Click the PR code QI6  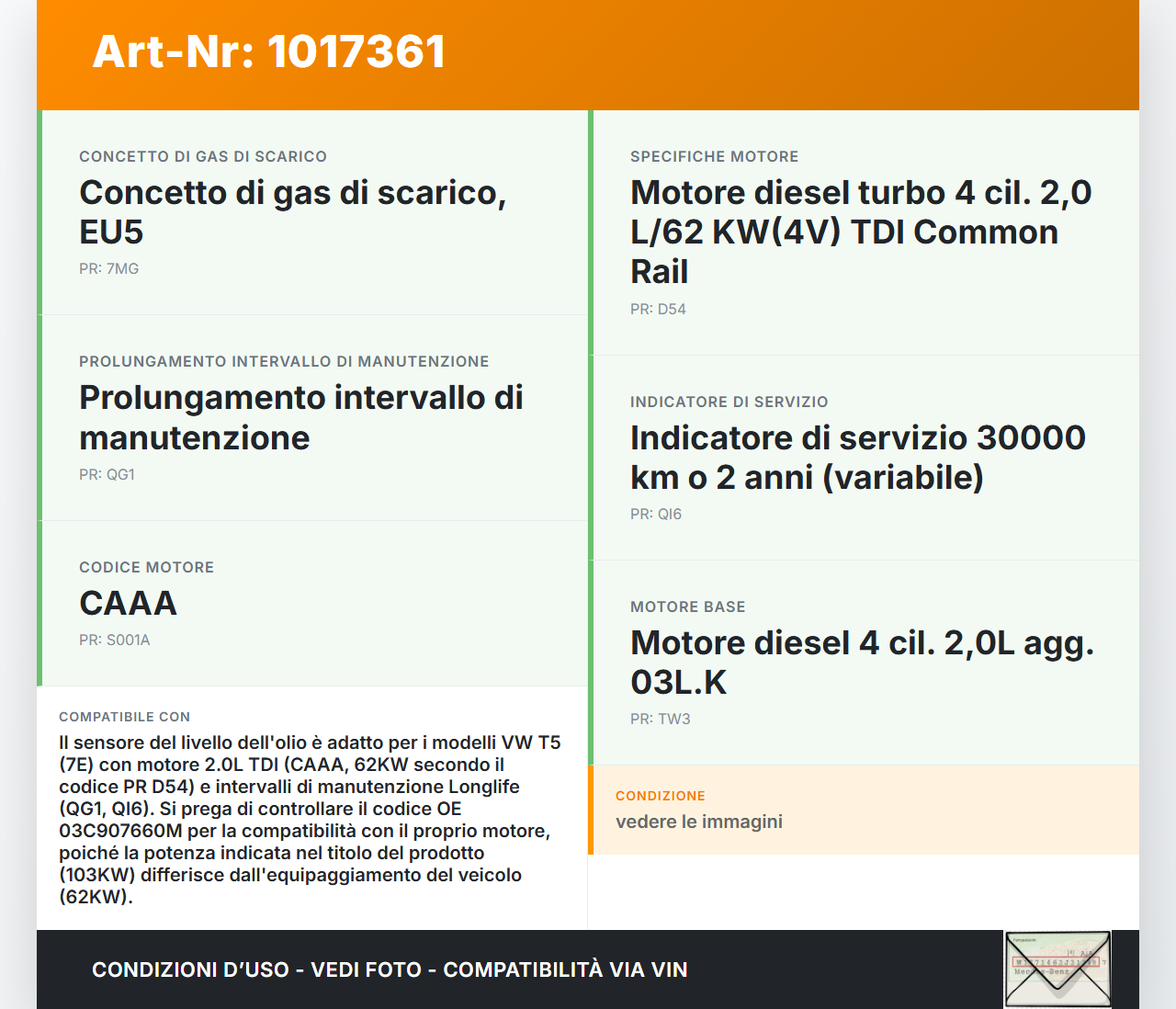[x=656, y=515]
